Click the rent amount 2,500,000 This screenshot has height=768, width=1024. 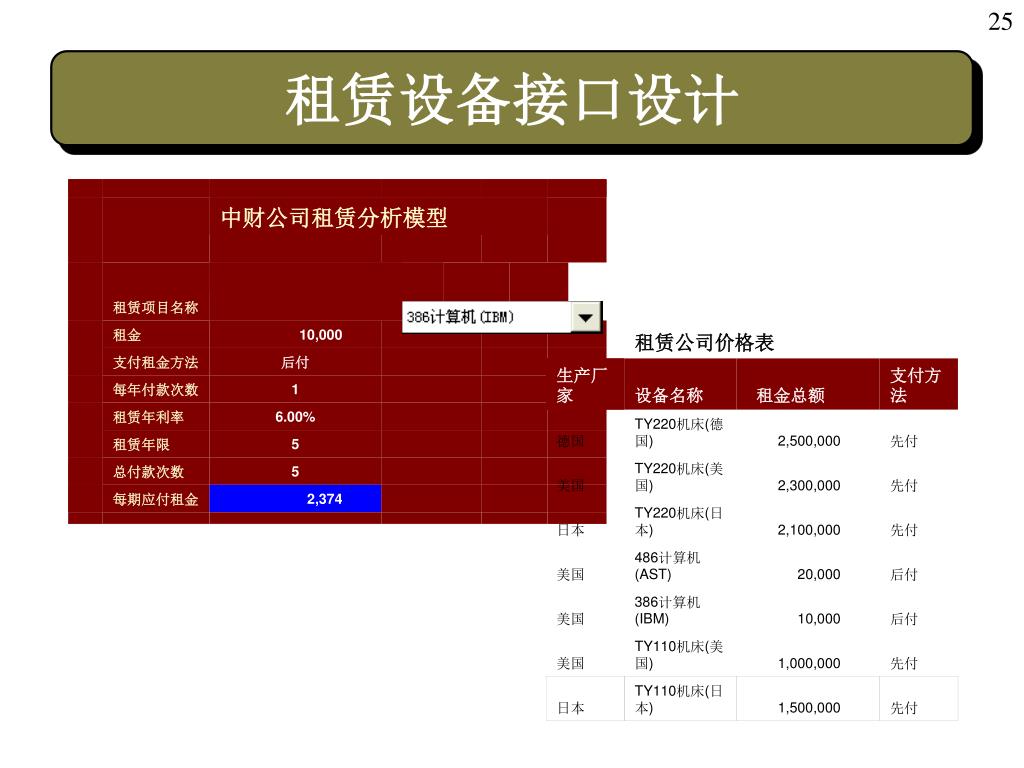click(808, 441)
